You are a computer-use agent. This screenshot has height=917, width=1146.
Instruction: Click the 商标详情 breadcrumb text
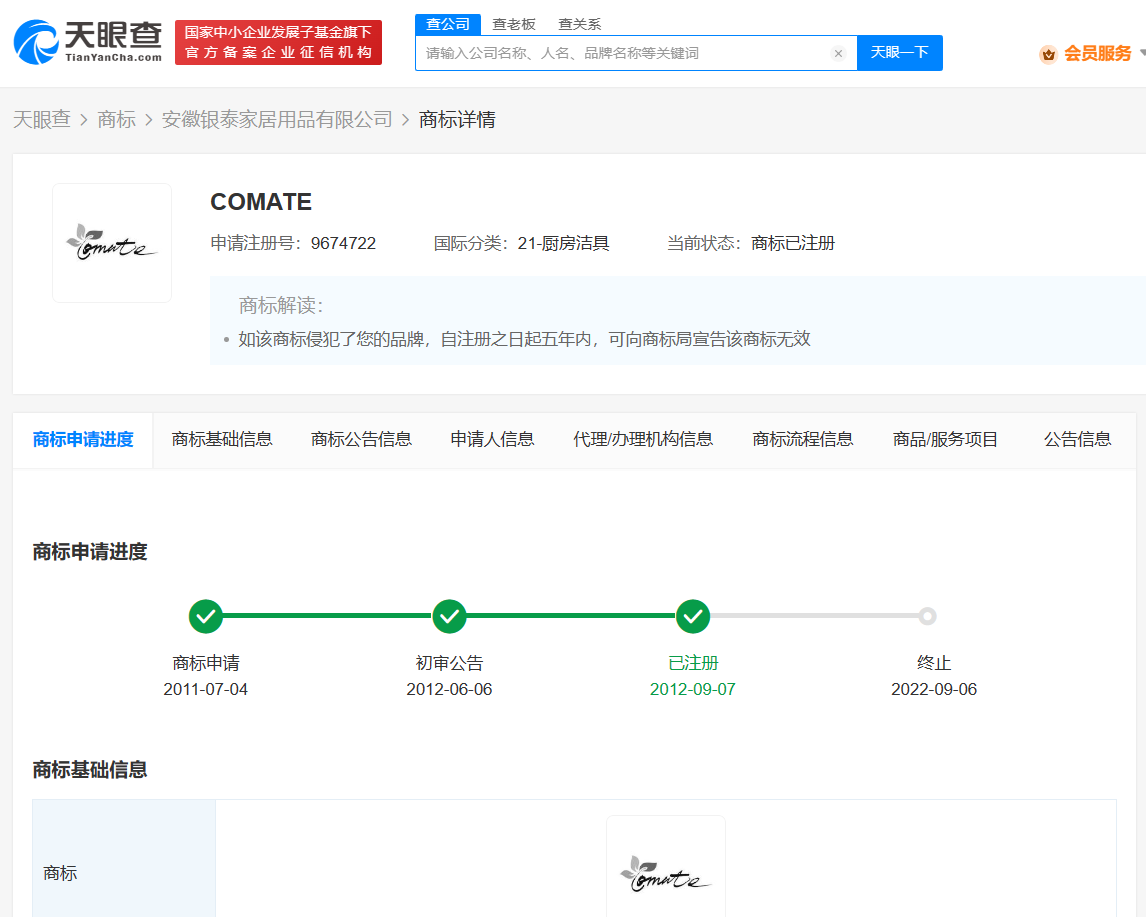pos(458,119)
